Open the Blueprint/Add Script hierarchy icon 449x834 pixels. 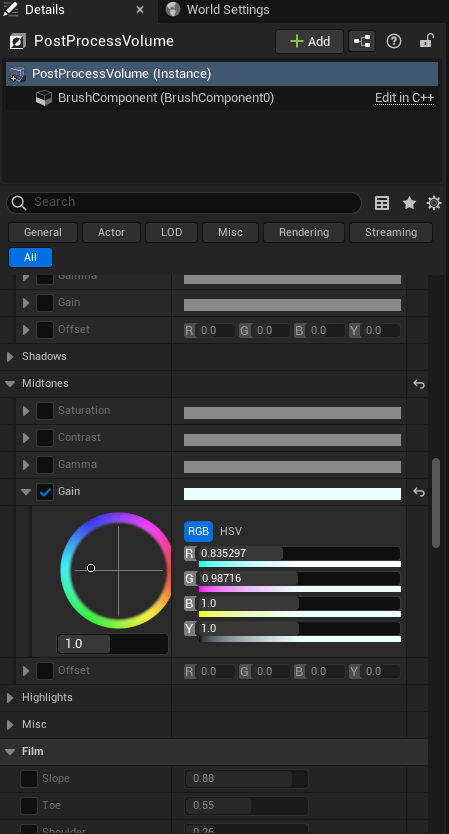362,41
